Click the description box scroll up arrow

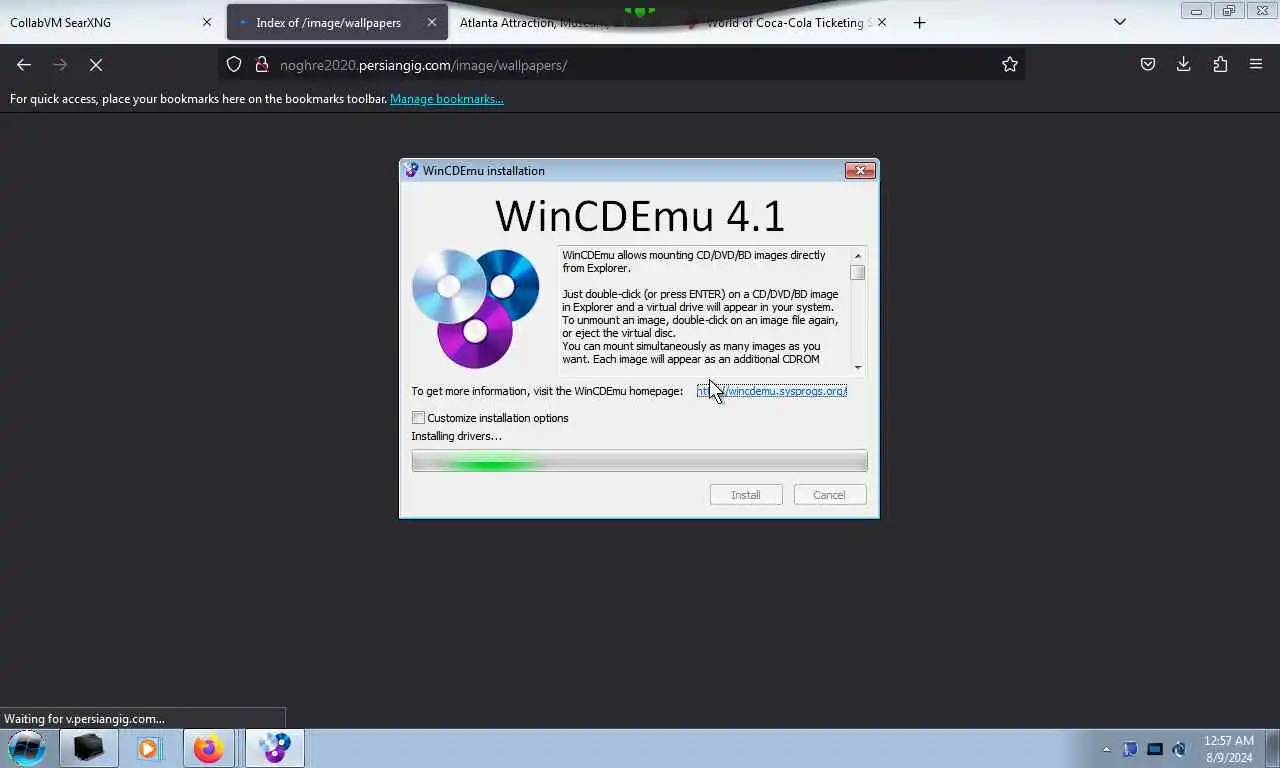pyautogui.click(x=858, y=256)
